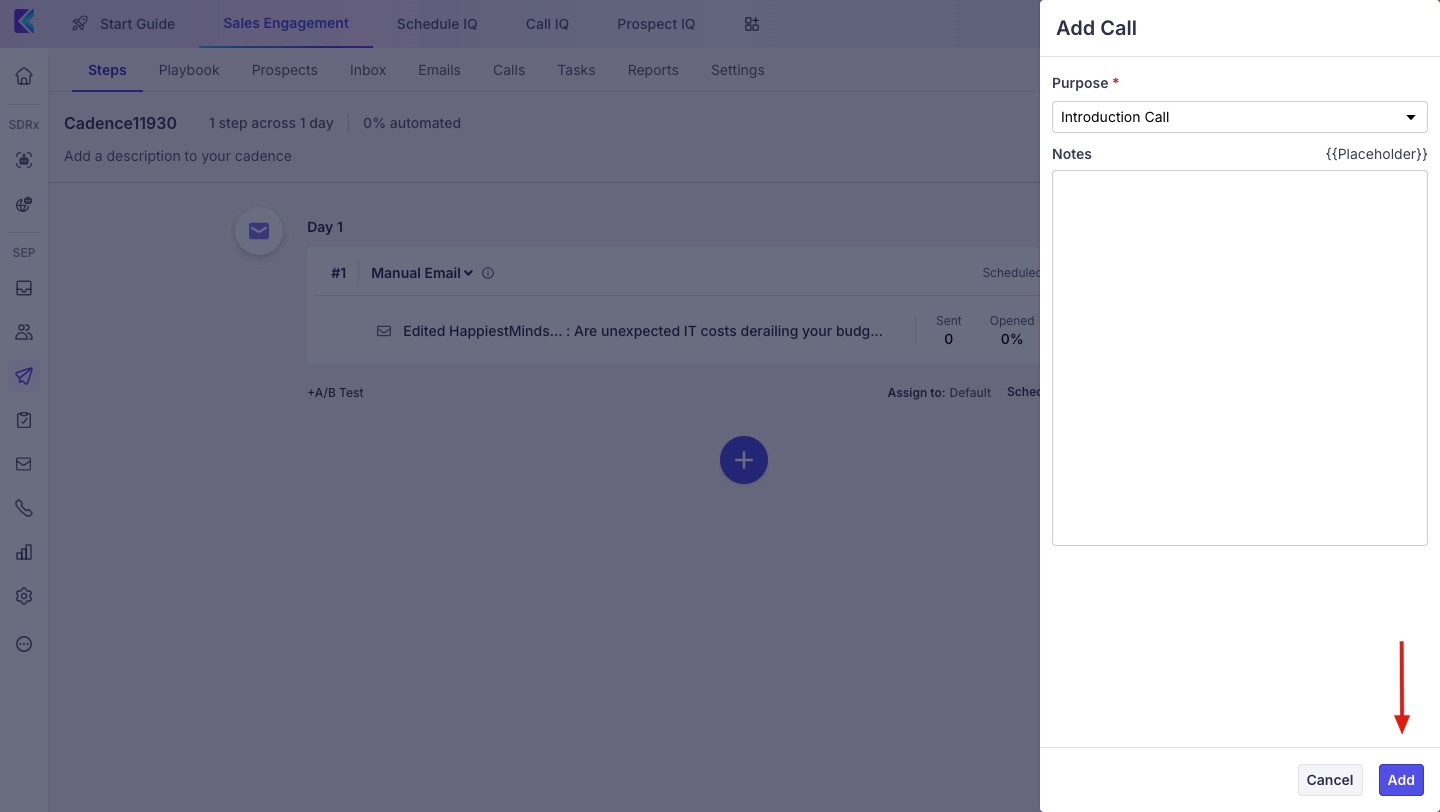Viewport: 1440px width, 812px height.
Task: Select the cadences paper-plane icon in sidebar
Action: point(24,376)
